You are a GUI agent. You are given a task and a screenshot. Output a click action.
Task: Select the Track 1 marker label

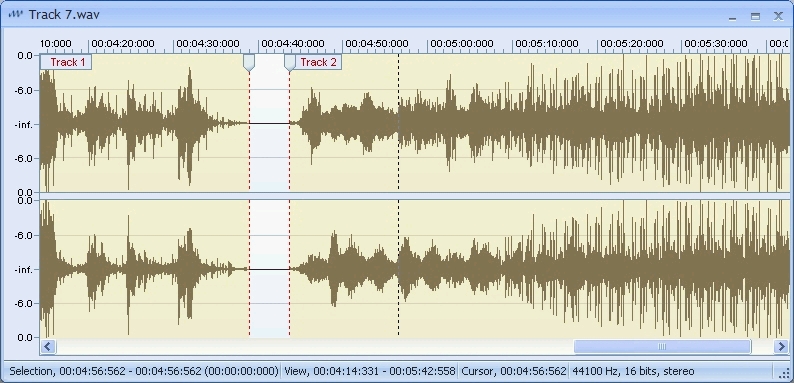[x=66, y=62]
